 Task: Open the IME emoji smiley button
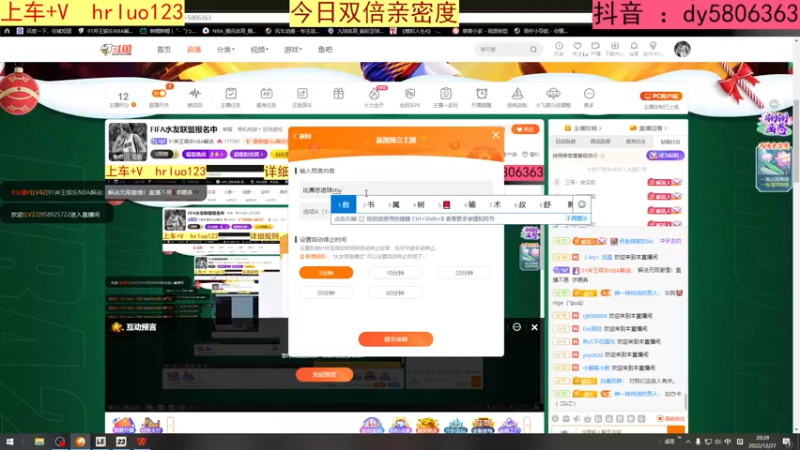click(x=582, y=205)
